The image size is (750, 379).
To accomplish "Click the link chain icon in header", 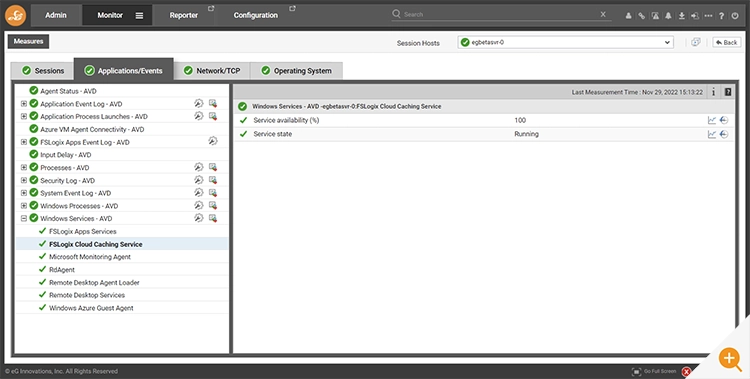I will pyautogui.click(x=641, y=16).
